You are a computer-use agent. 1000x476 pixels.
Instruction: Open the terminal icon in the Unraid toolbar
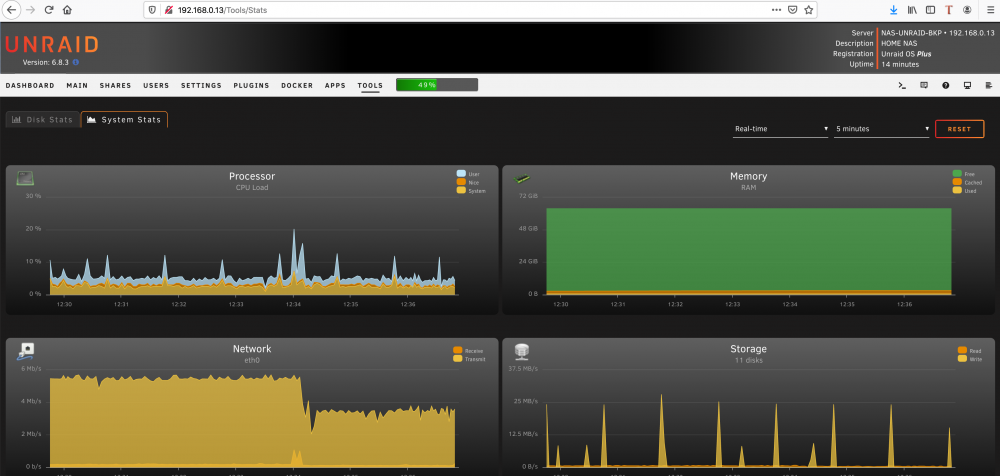point(902,86)
